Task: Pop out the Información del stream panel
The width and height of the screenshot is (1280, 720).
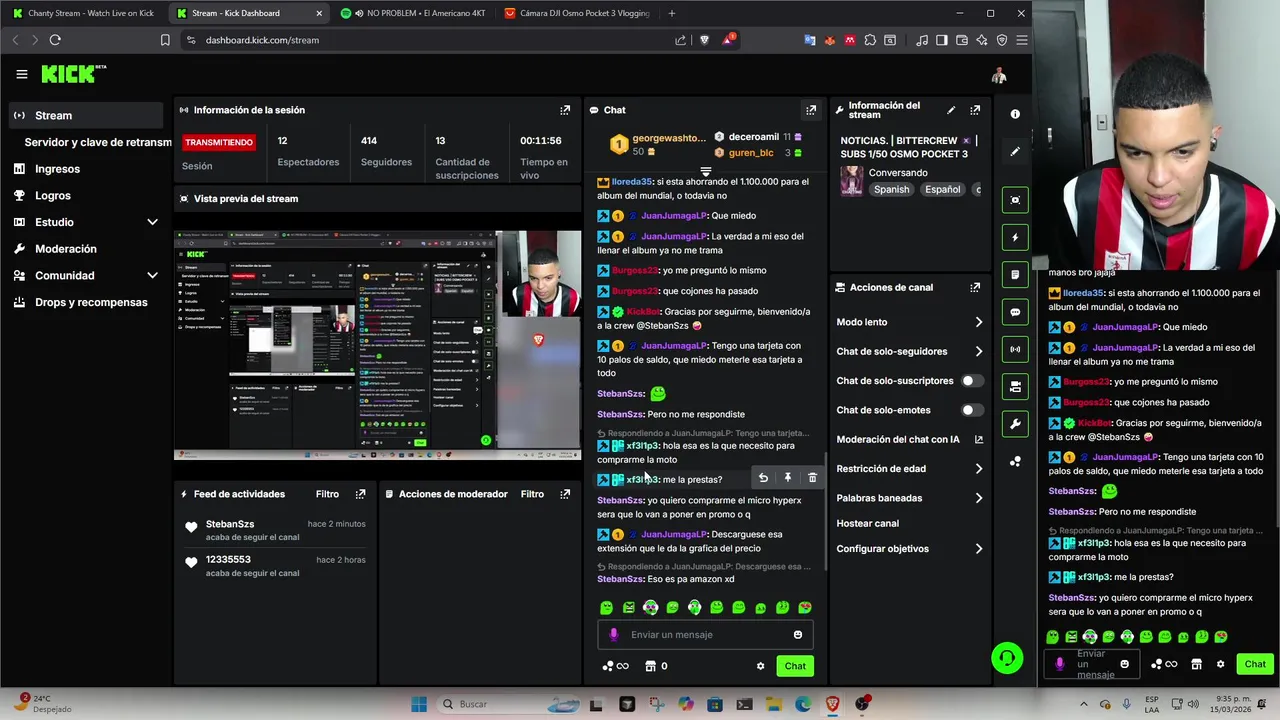Action: click(975, 110)
